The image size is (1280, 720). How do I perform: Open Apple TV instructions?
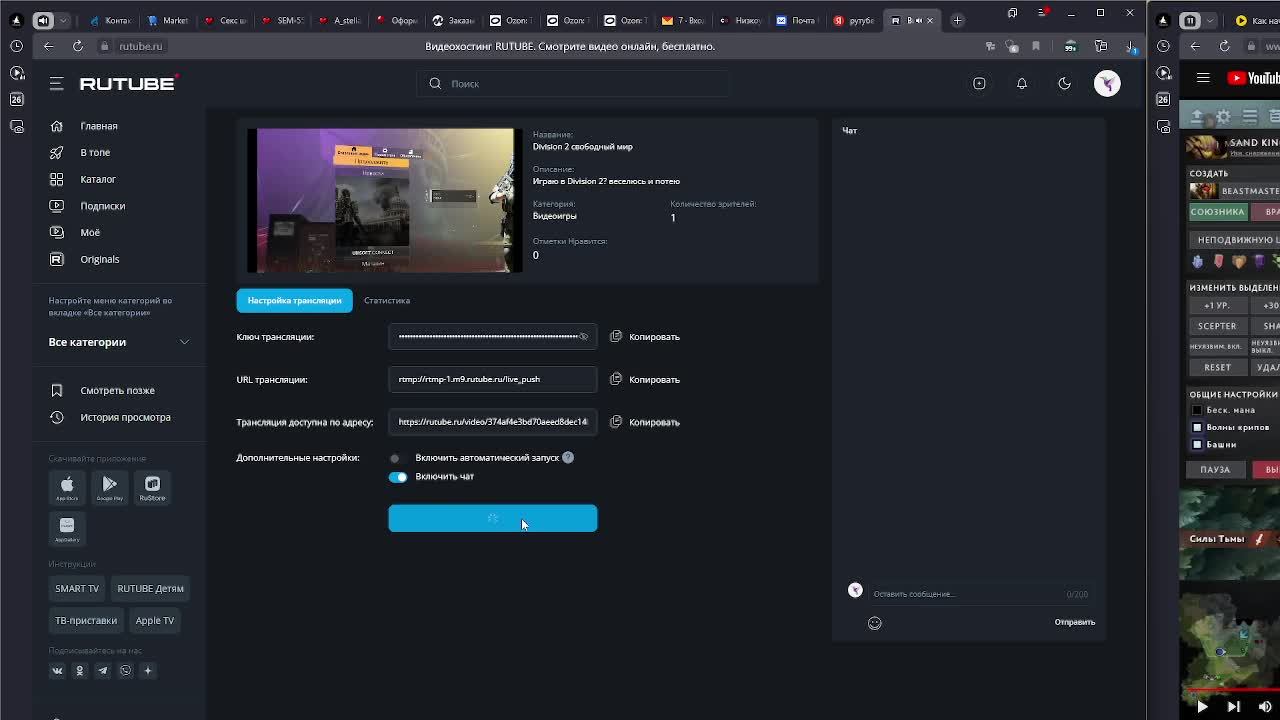[x=155, y=621]
